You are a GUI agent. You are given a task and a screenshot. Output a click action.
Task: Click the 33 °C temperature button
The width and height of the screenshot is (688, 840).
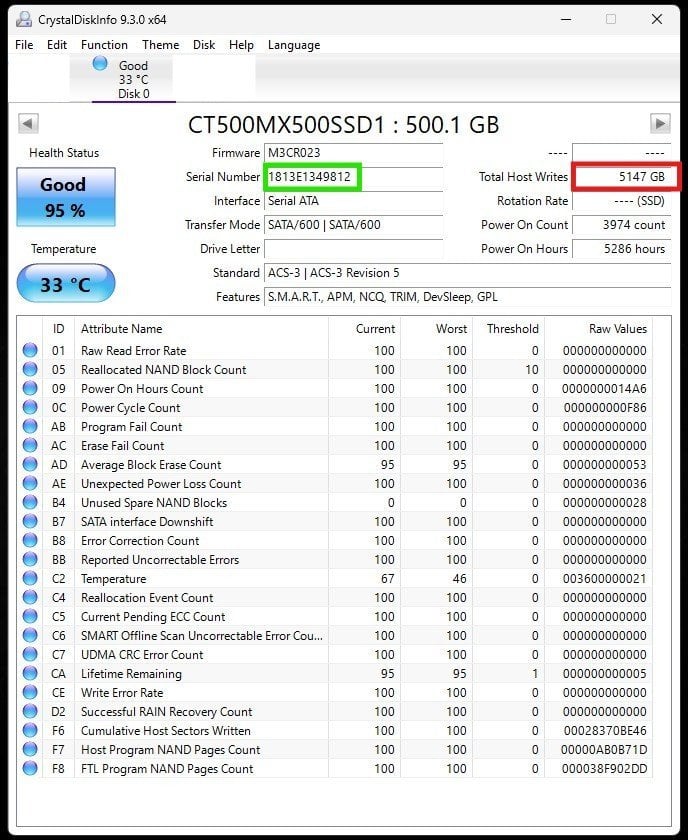pos(66,283)
